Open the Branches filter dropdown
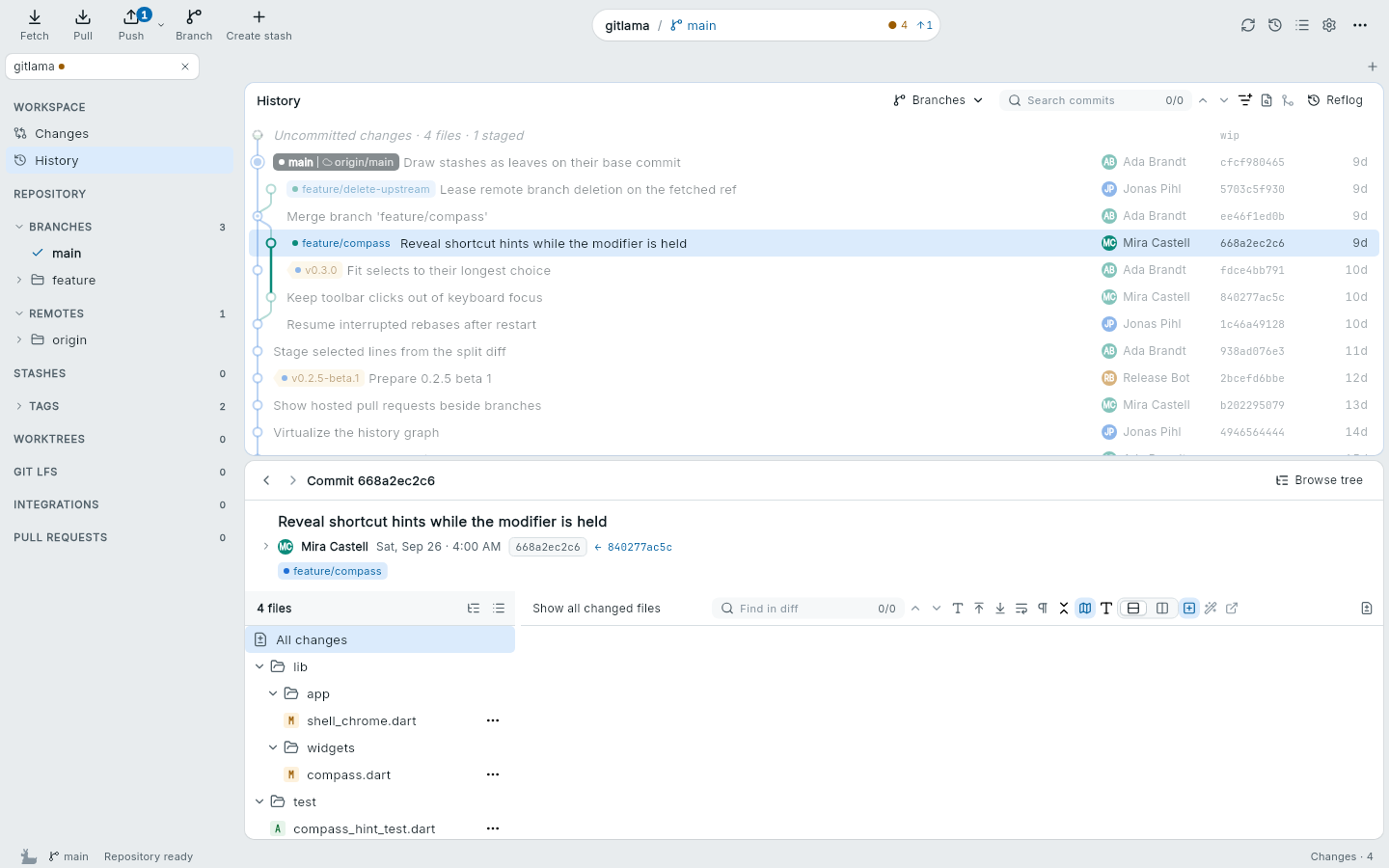The image size is (1389, 868). tap(939, 100)
